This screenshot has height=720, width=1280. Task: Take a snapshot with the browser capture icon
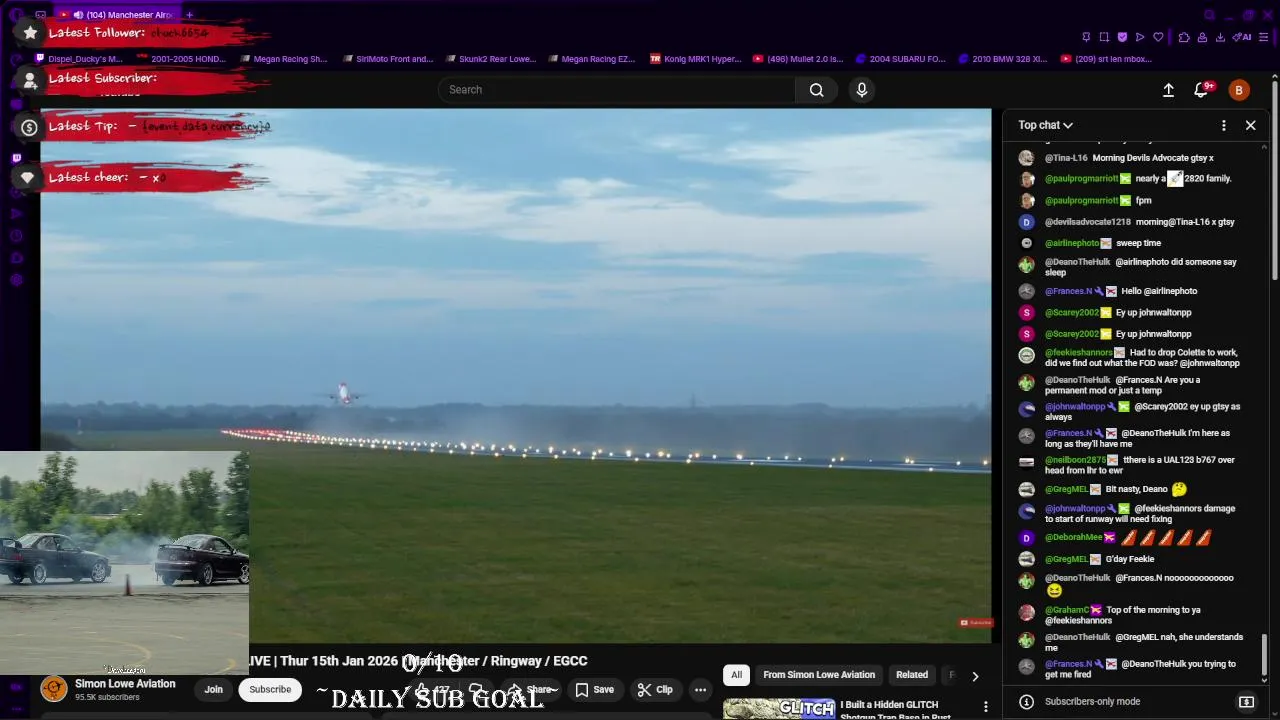click(x=1104, y=37)
